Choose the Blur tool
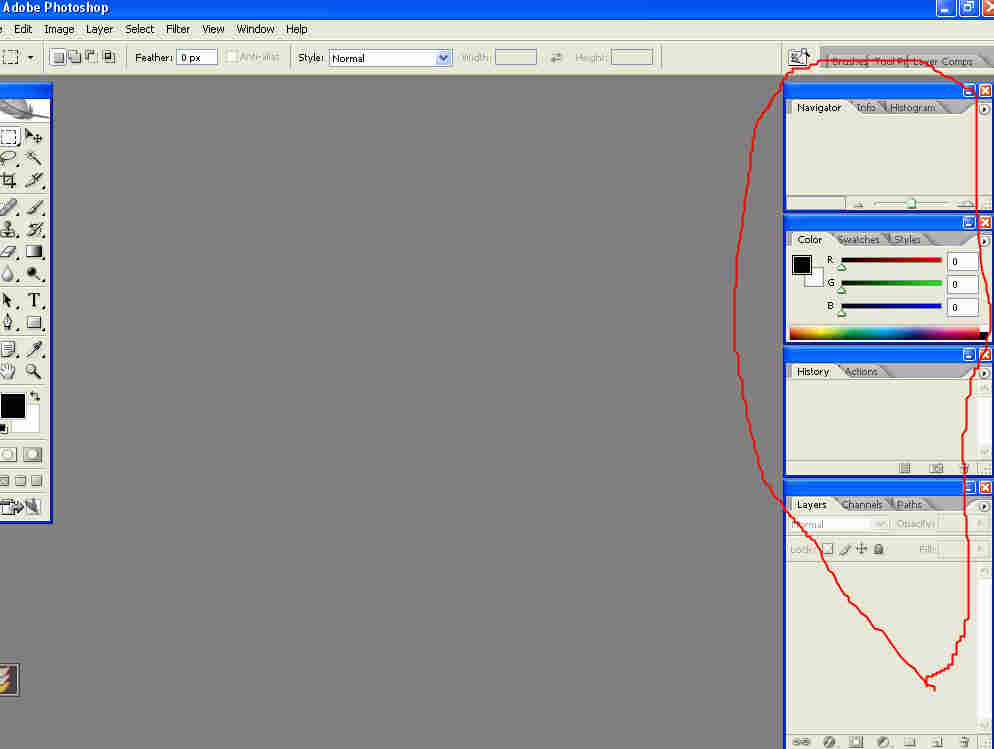The image size is (994, 749). [x=9, y=274]
